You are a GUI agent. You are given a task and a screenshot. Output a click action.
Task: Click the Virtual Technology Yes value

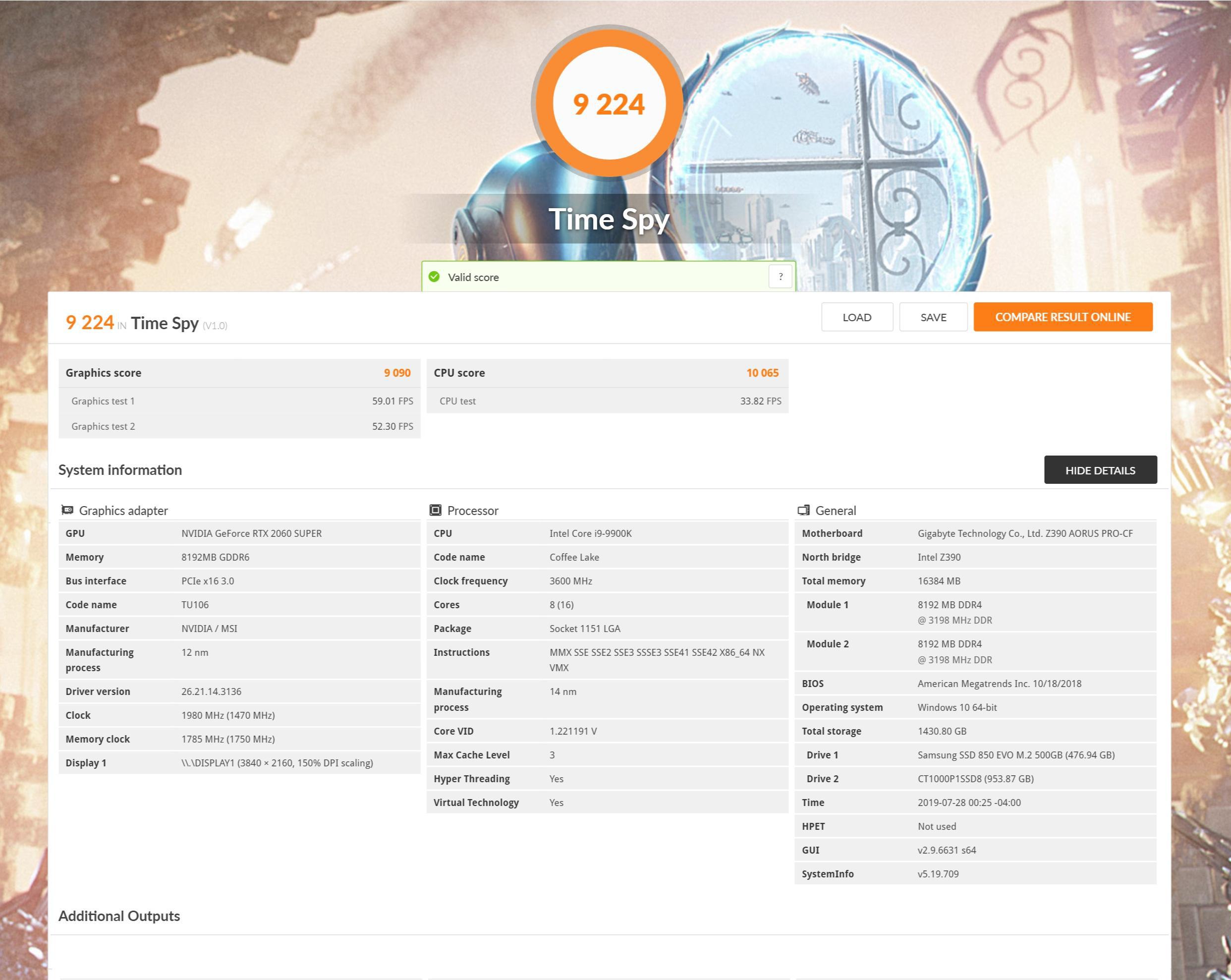point(556,803)
